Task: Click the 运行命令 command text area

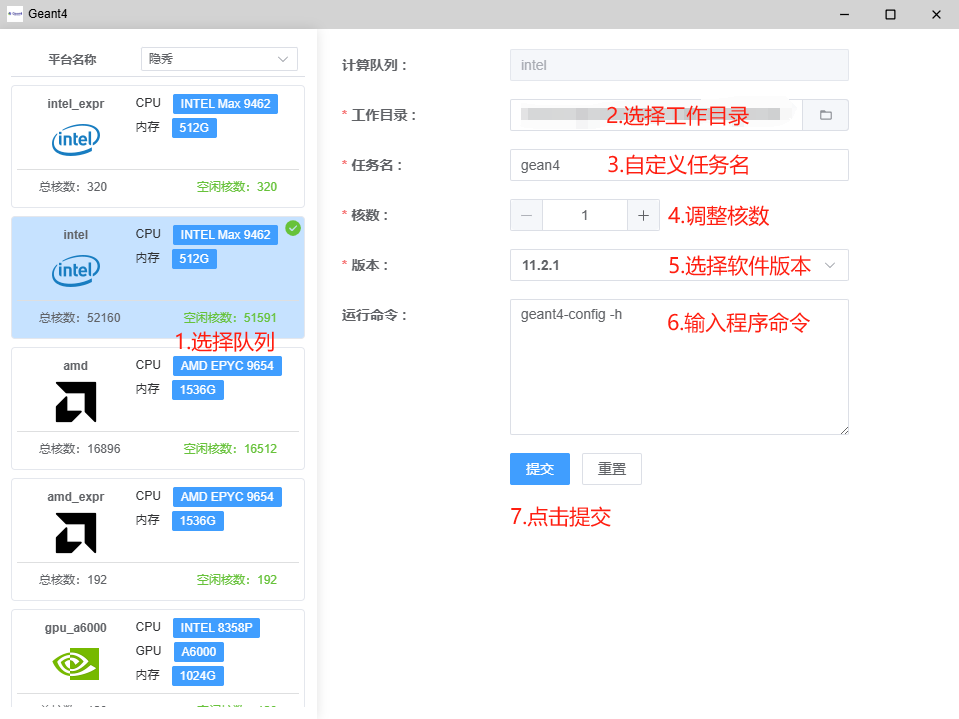Action: click(679, 367)
